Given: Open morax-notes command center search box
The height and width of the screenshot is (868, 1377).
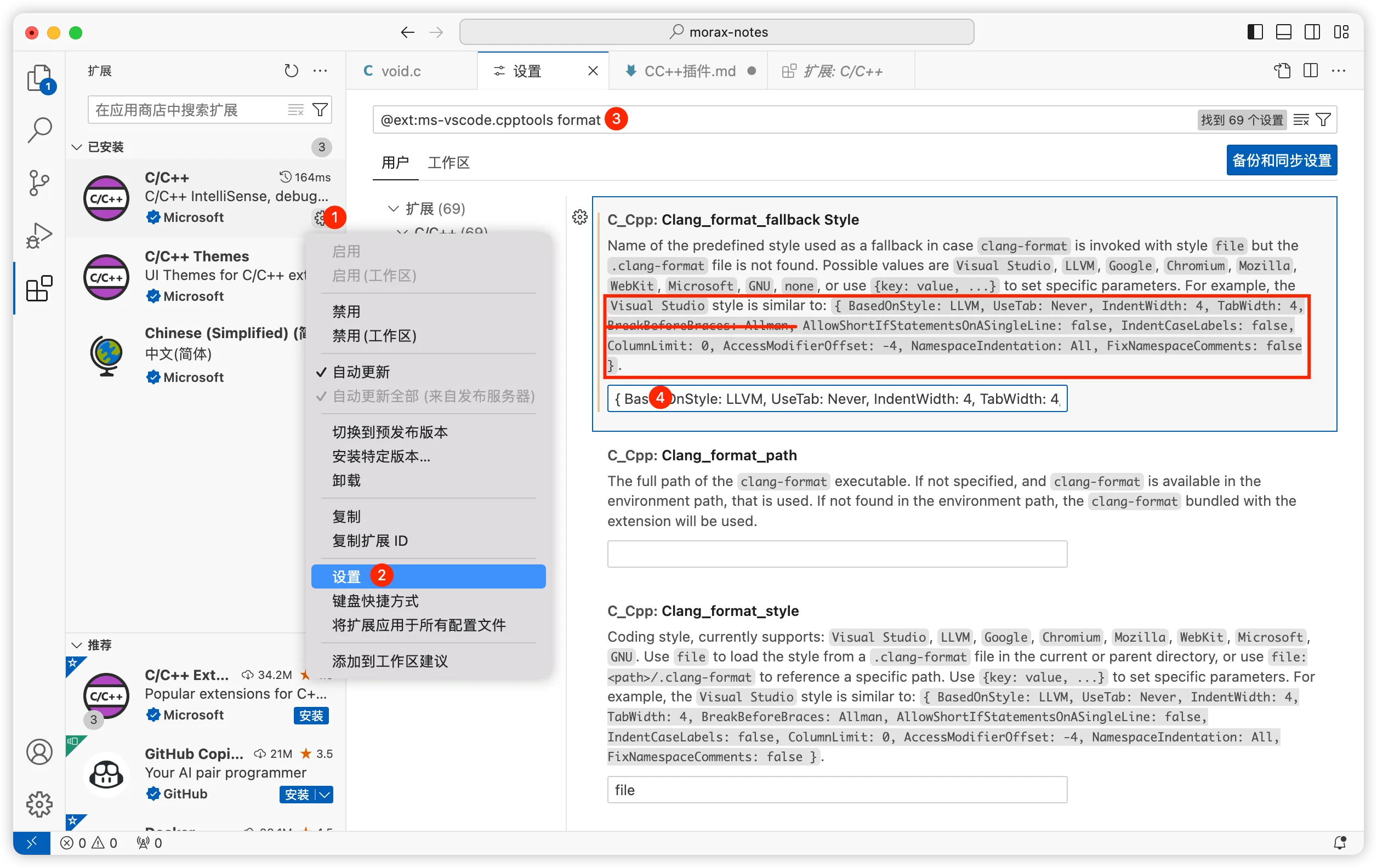Looking at the screenshot, I should (716, 32).
